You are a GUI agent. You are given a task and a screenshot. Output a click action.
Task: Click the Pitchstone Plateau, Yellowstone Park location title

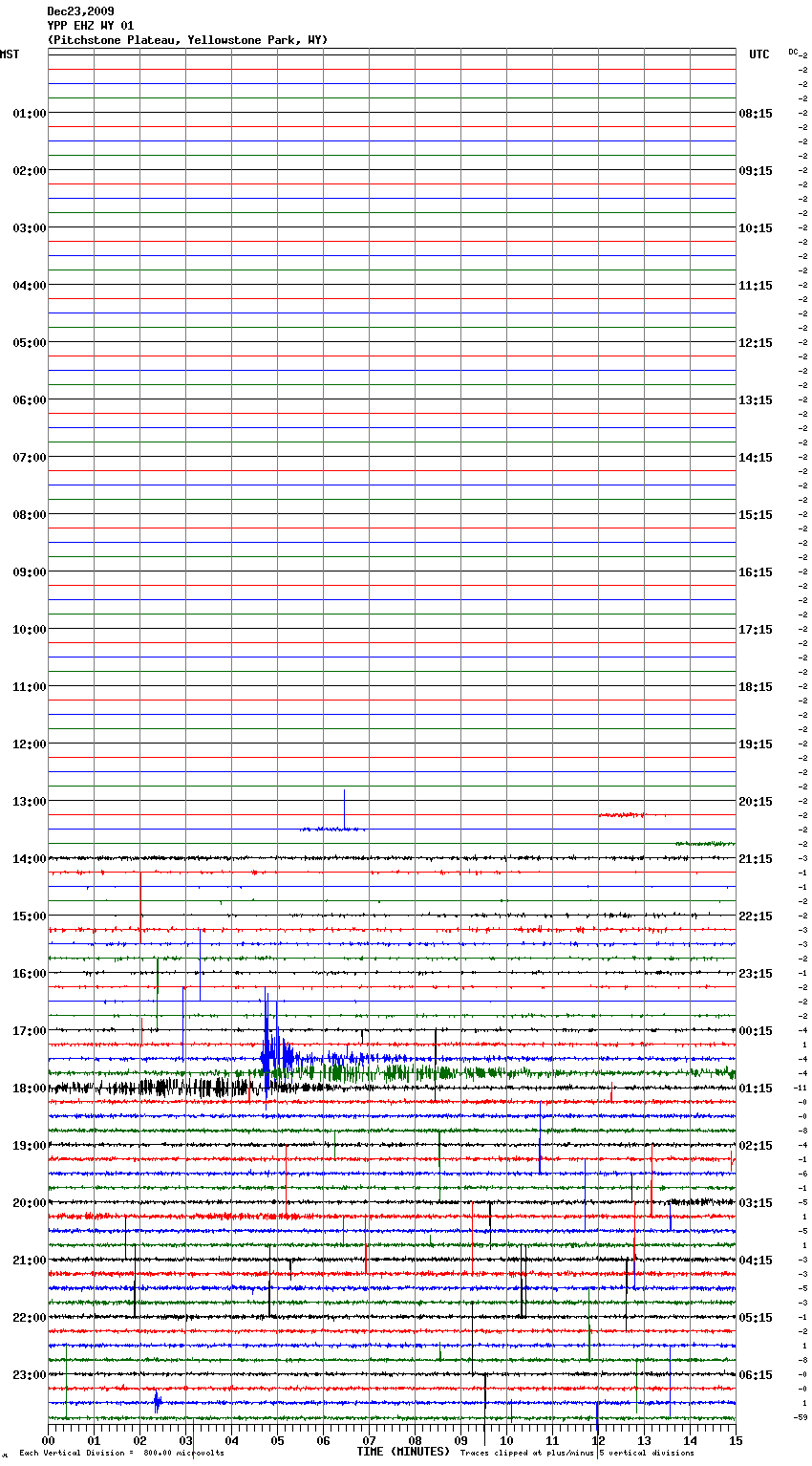click(x=187, y=40)
